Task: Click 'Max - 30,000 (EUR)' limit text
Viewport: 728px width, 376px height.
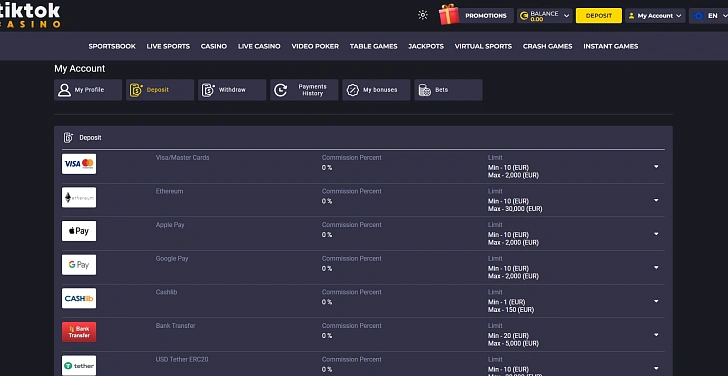Action: (515, 209)
